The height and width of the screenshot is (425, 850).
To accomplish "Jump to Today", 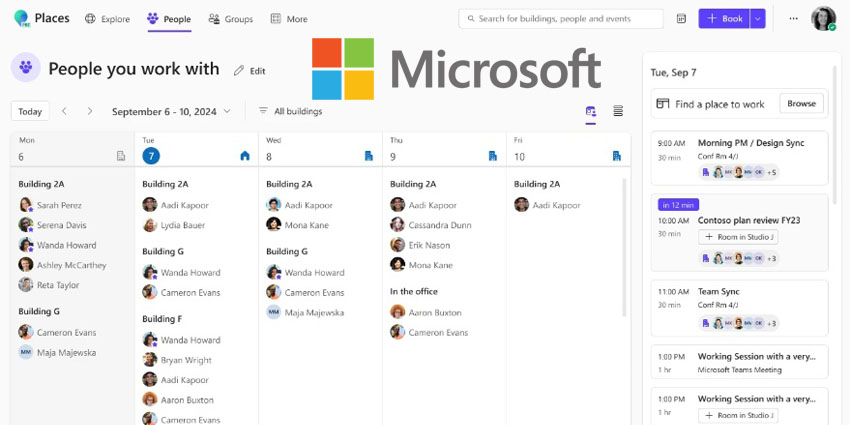I will click(x=30, y=111).
